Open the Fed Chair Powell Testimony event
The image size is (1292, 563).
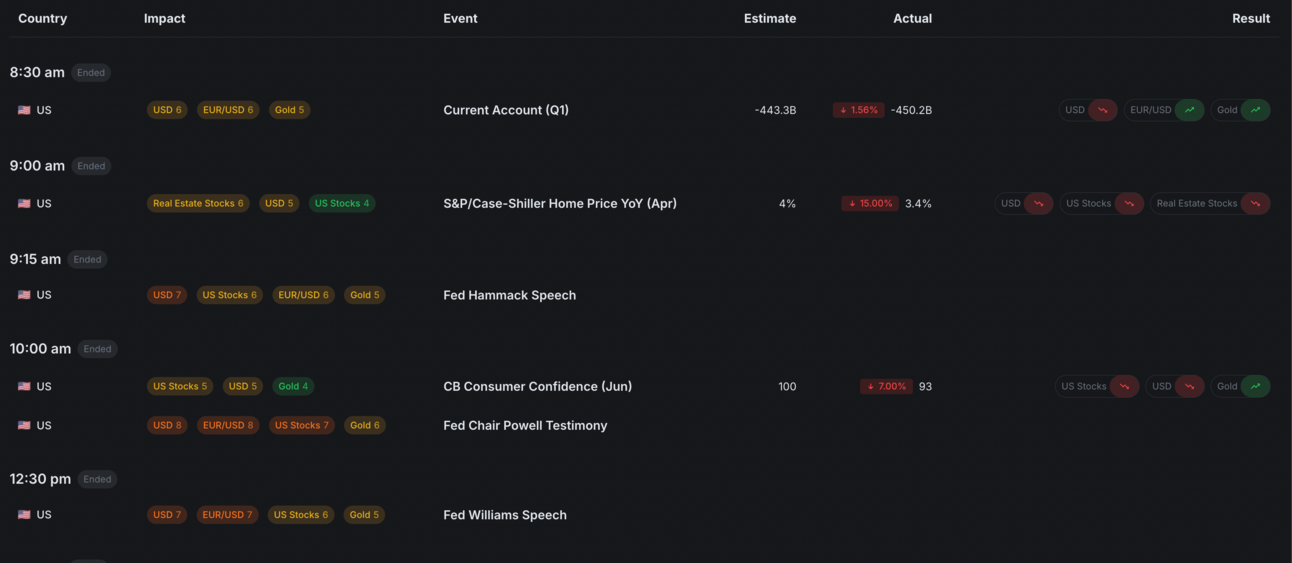click(x=525, y=425)
